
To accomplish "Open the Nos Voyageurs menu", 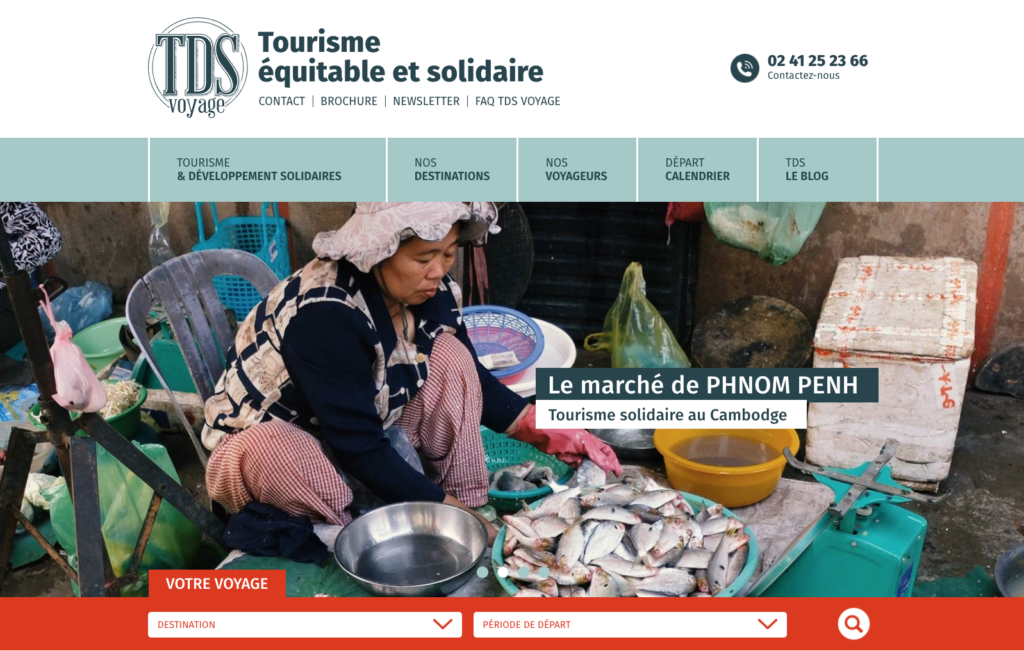I will click(x=577, y=170).
